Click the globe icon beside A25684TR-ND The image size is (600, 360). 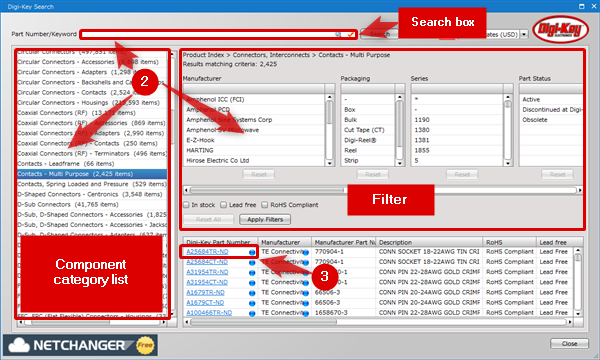click(x=252, y=252)
